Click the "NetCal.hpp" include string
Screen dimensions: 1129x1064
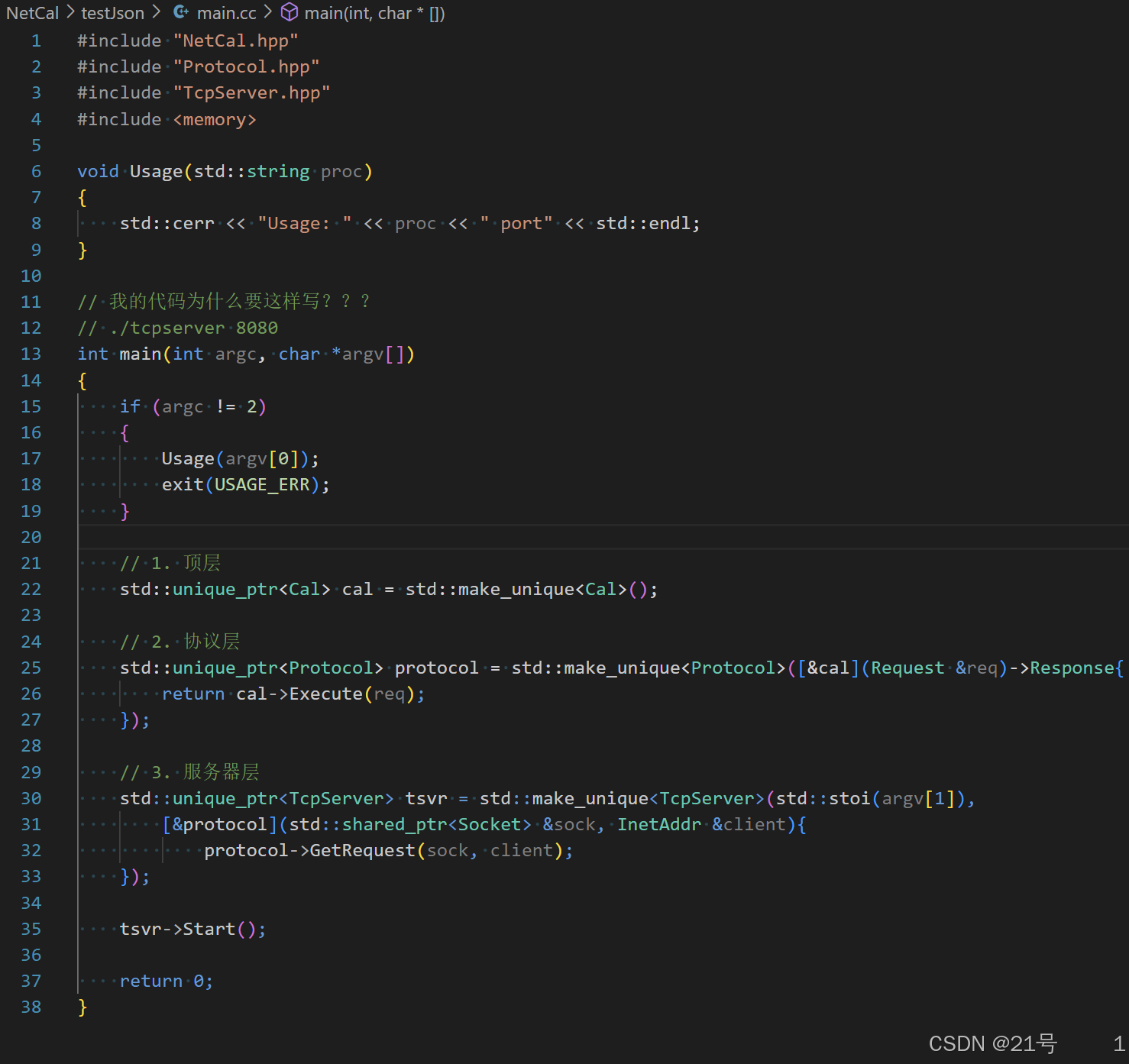tap(235, 41)
